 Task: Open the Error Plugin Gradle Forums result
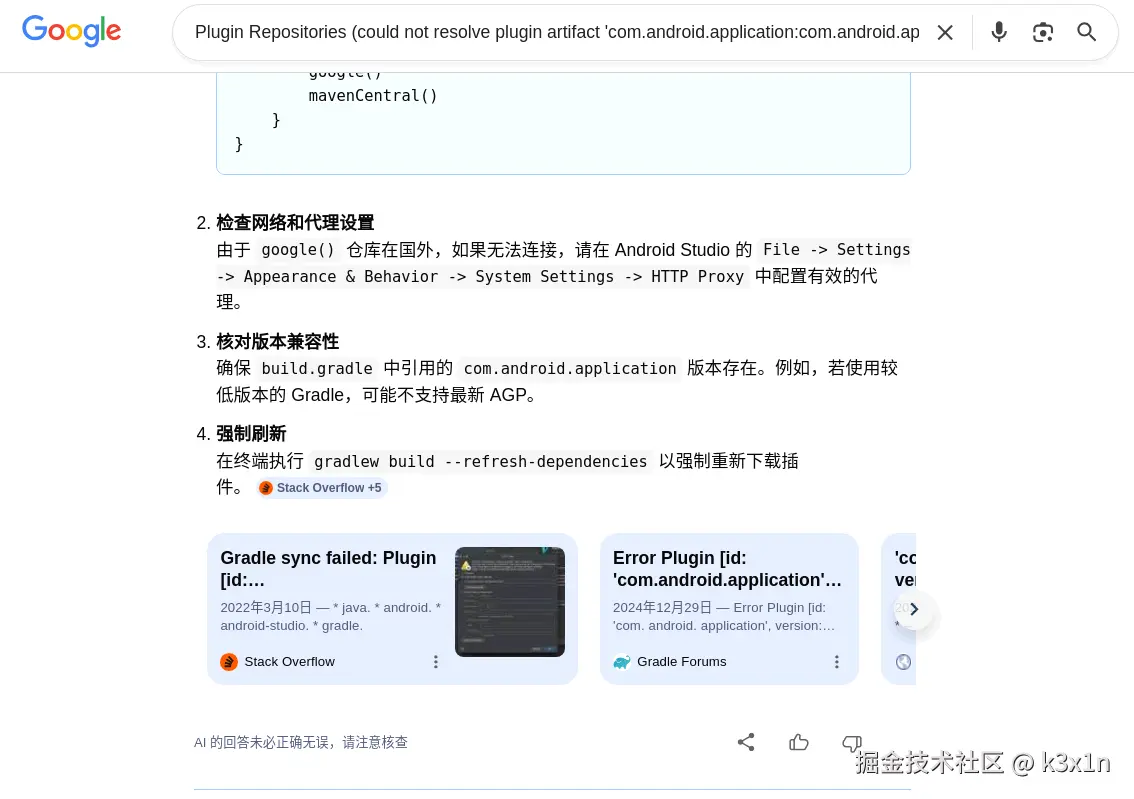coord(727,568)
